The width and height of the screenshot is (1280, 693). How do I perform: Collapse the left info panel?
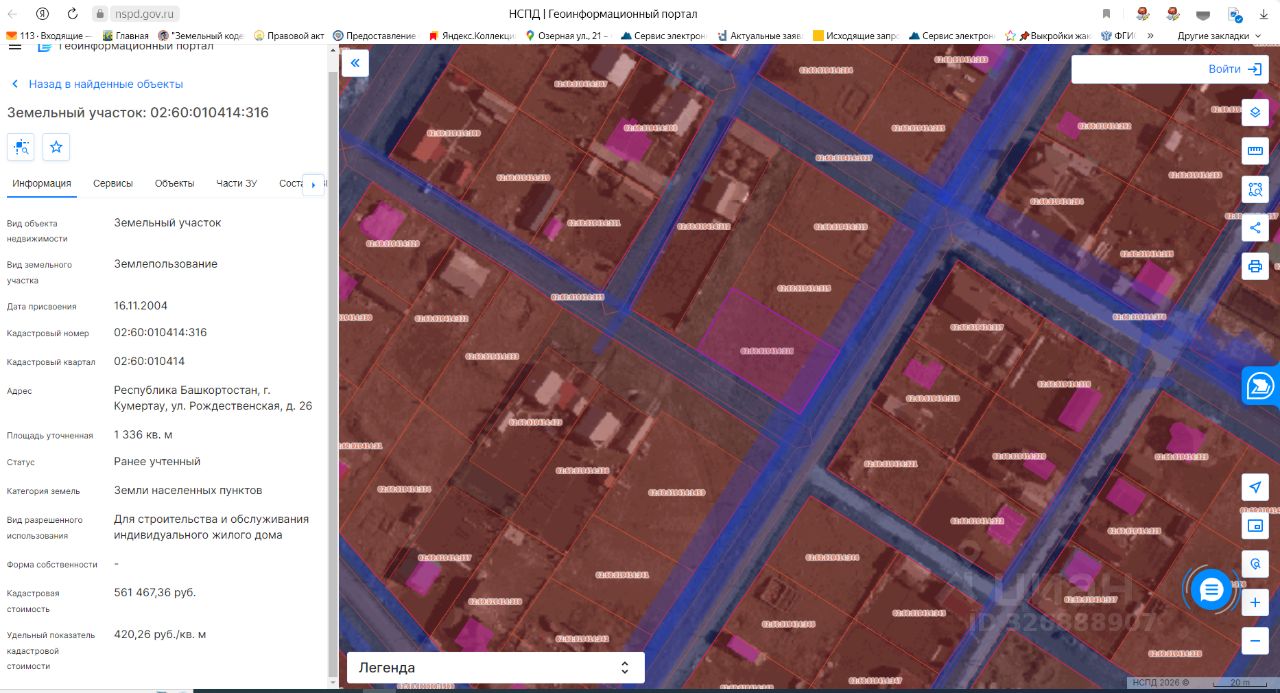tap(355, 64)
